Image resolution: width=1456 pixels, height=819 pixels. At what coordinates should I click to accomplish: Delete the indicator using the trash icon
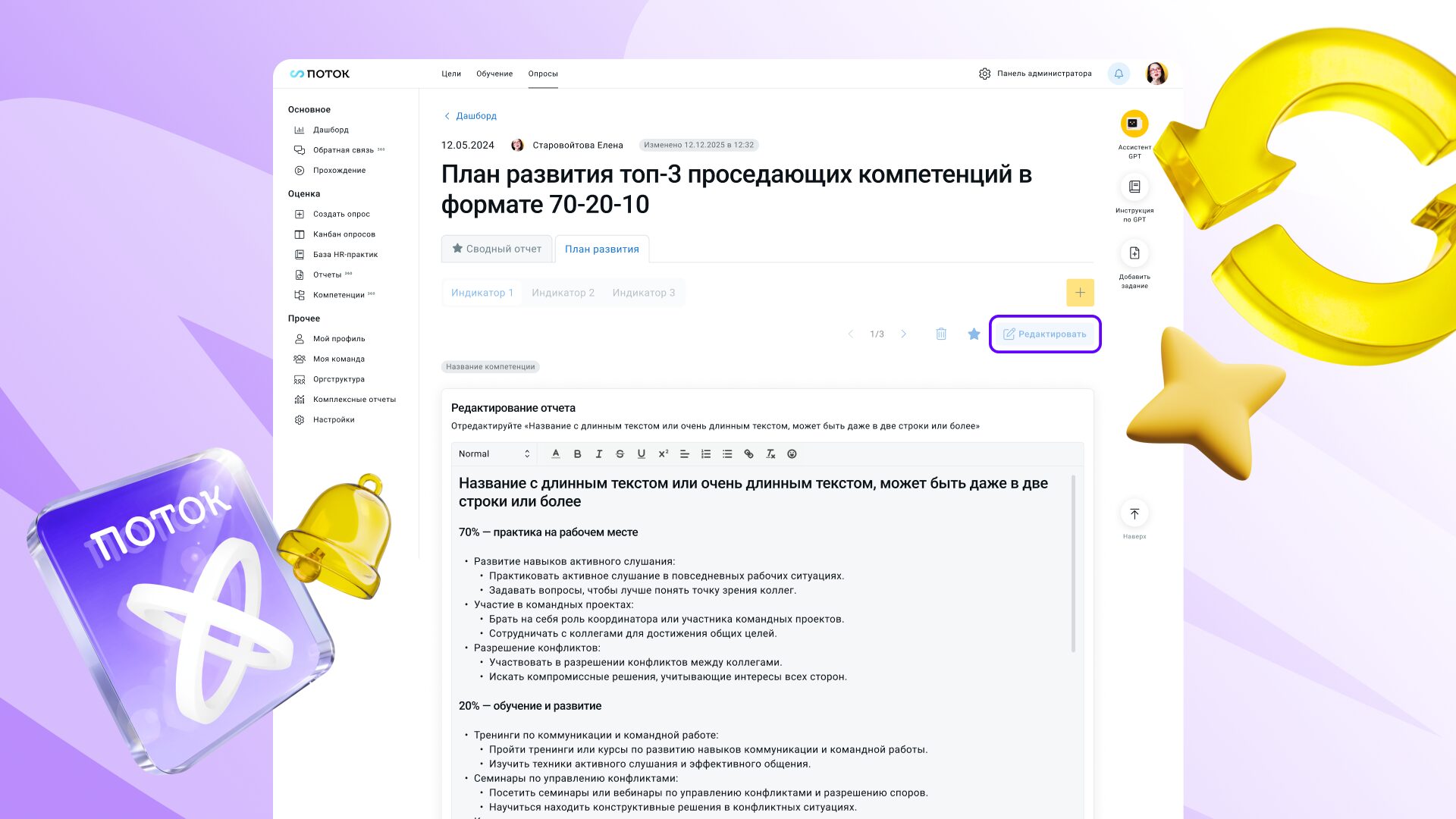941,334
